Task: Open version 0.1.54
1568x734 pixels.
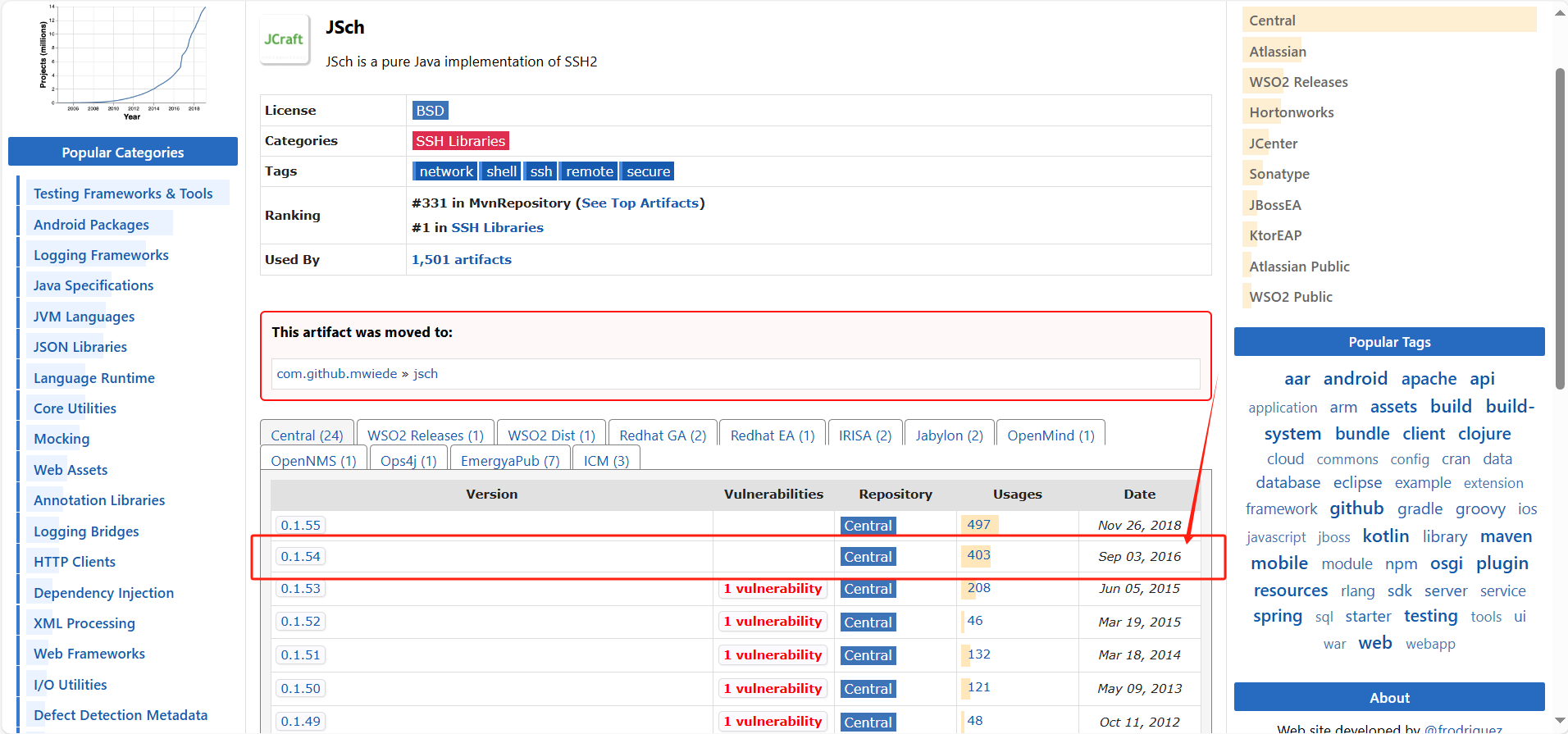Action: tap(300, 556)
